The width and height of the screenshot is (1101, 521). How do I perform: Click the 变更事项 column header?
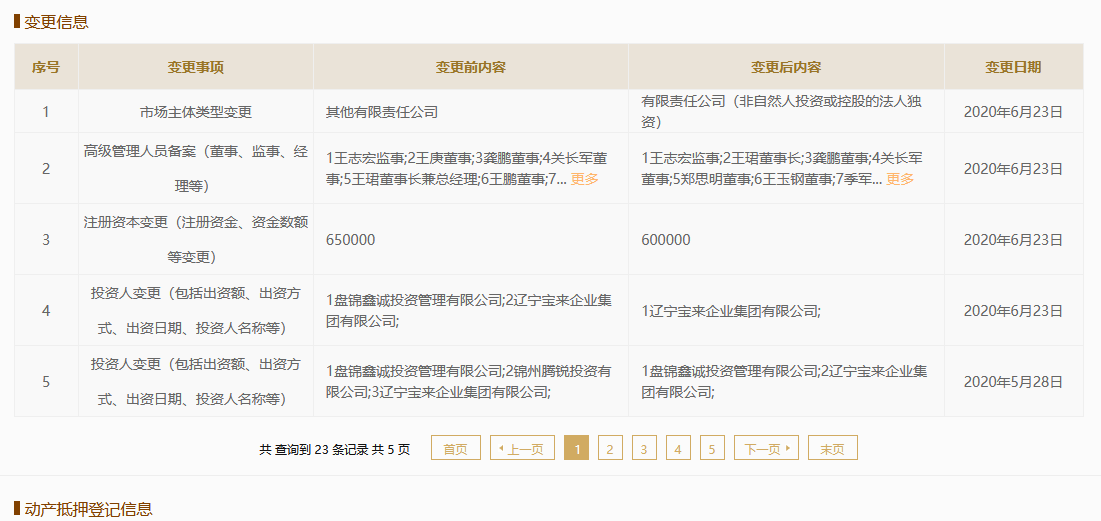tap(196, 67)
